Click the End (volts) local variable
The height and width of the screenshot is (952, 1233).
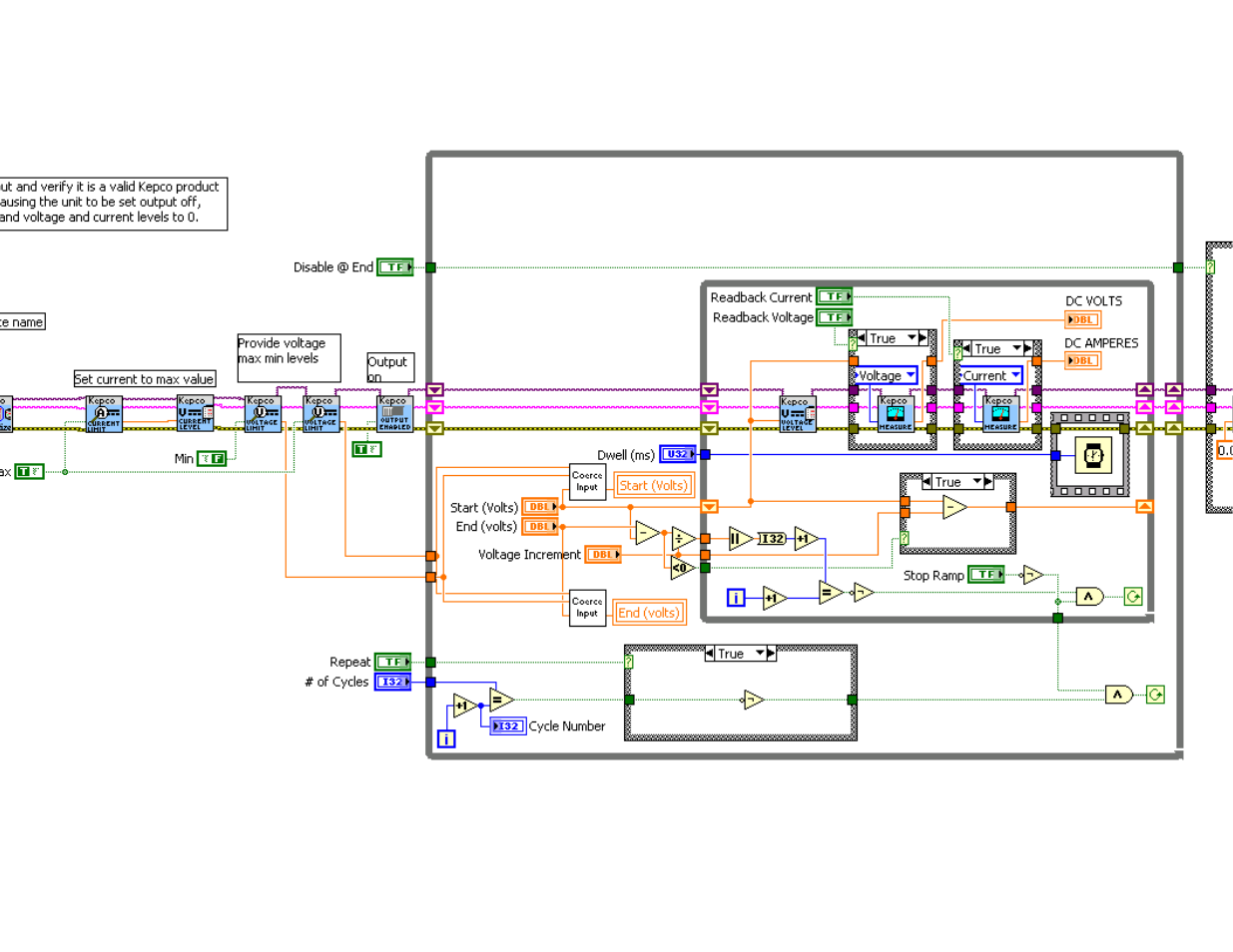point(649,613)
